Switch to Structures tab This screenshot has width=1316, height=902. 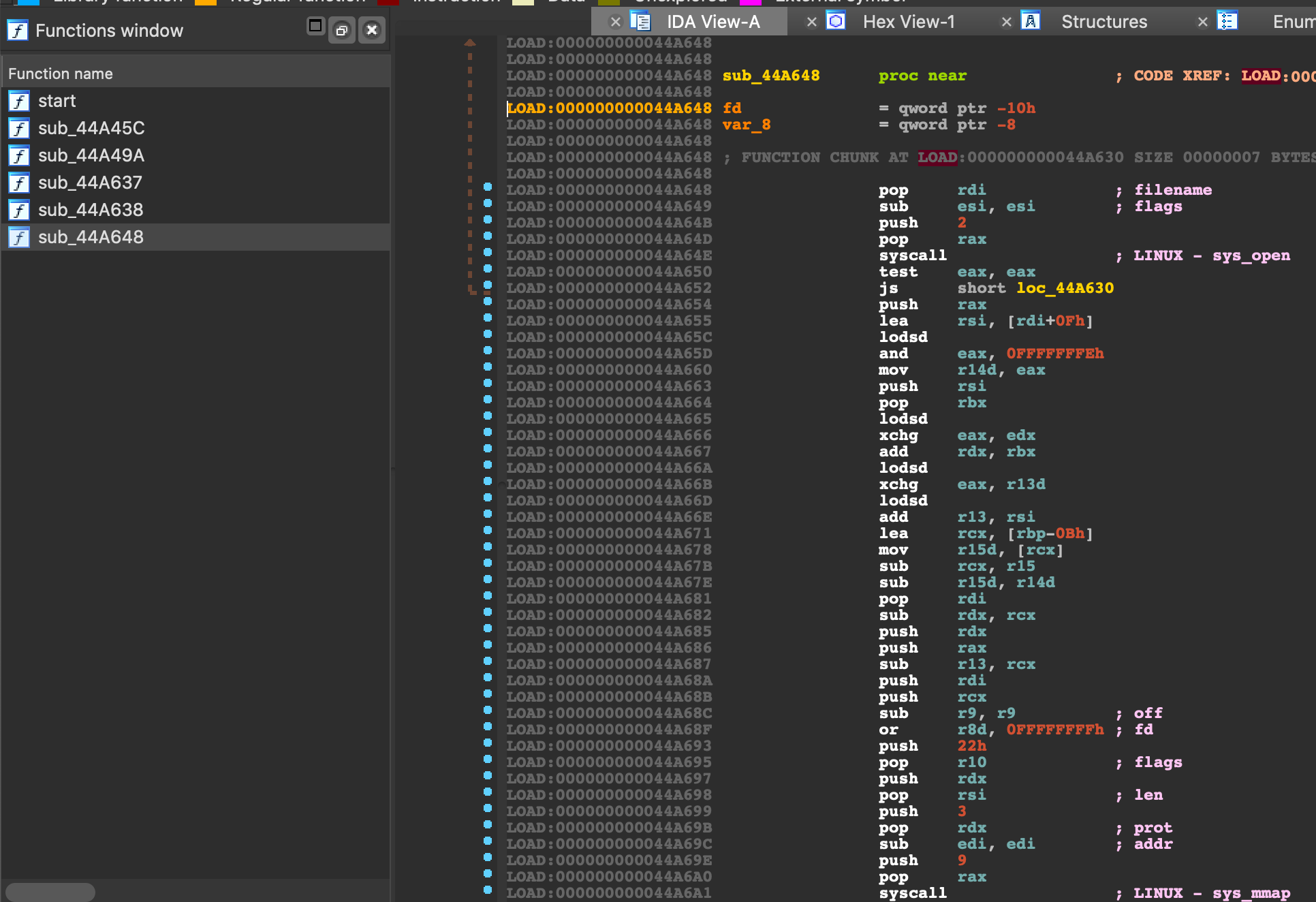[x=1103, y=22]
